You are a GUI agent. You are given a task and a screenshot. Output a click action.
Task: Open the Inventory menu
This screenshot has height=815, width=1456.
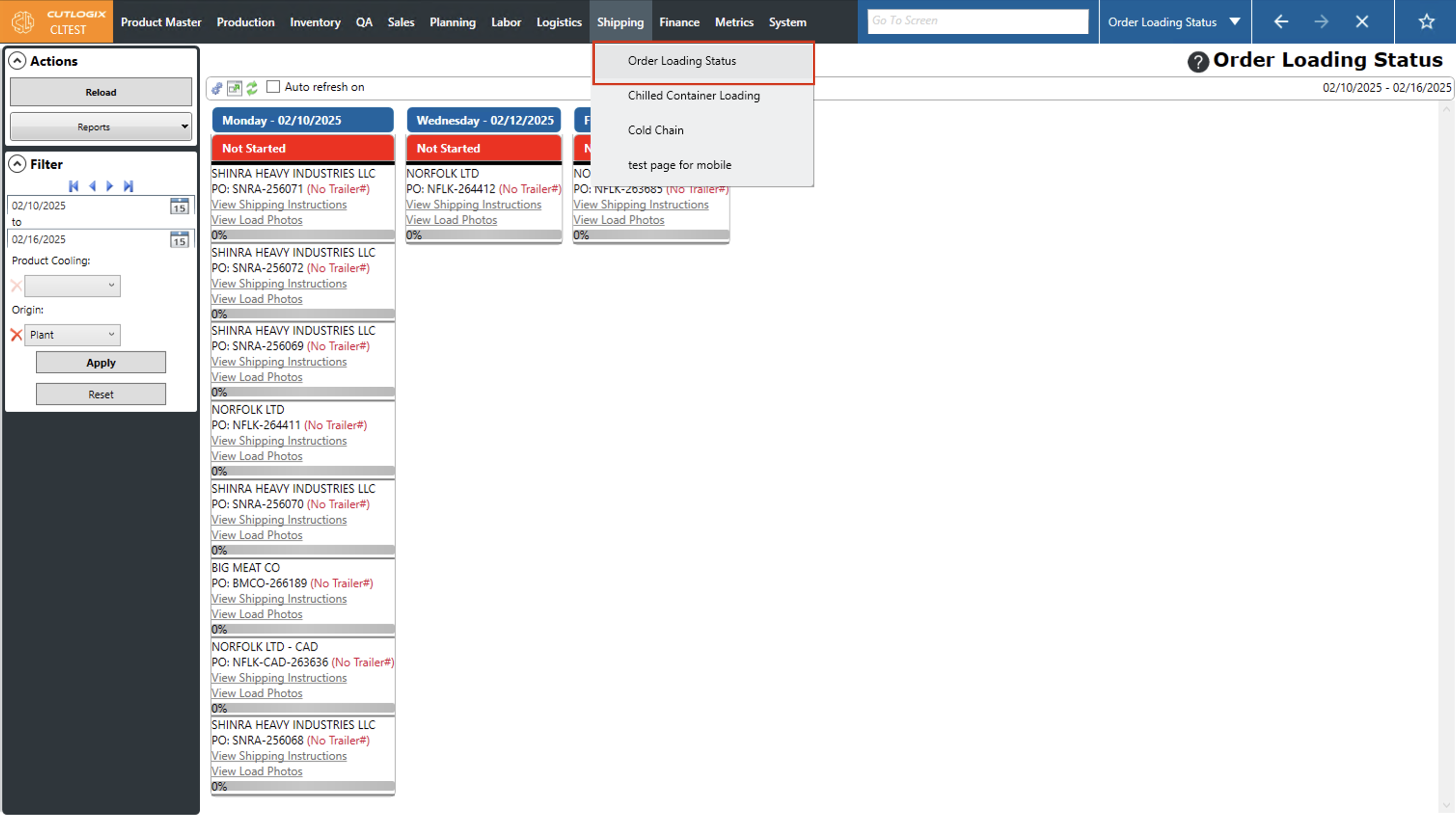315,22
